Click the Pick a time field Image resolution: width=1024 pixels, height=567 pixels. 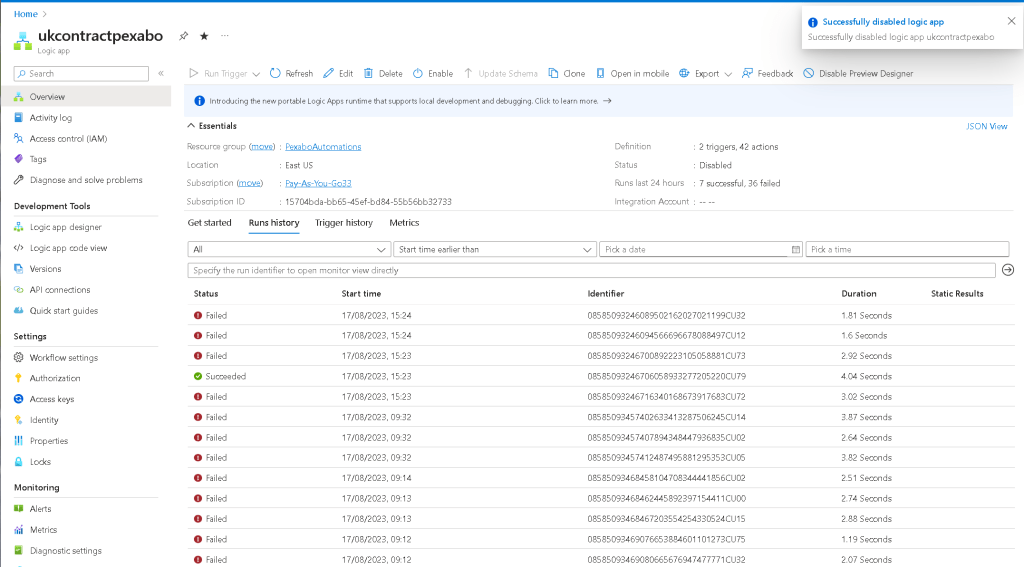coord(907,250)
